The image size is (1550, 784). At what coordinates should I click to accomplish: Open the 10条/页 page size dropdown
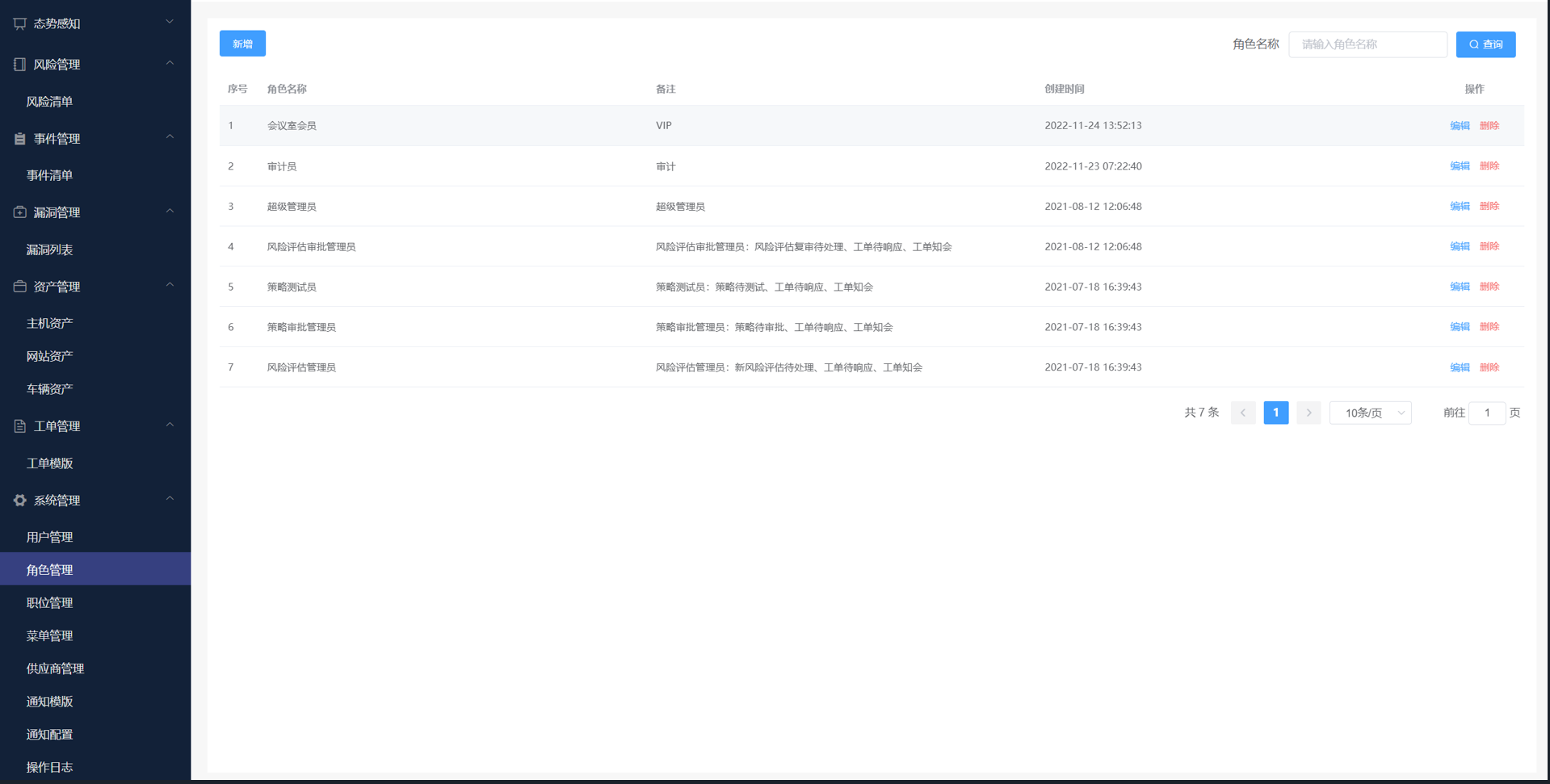click(x=1370, y=413)
